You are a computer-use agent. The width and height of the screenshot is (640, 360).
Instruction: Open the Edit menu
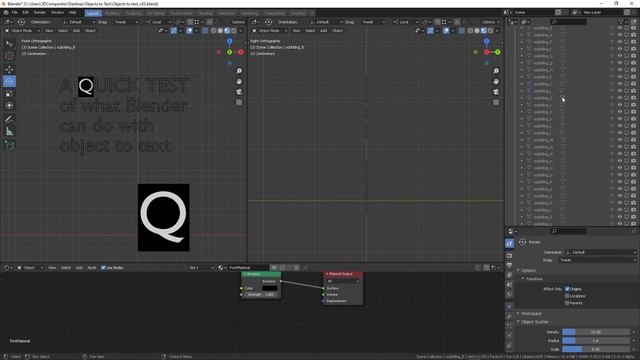point(25,13)
